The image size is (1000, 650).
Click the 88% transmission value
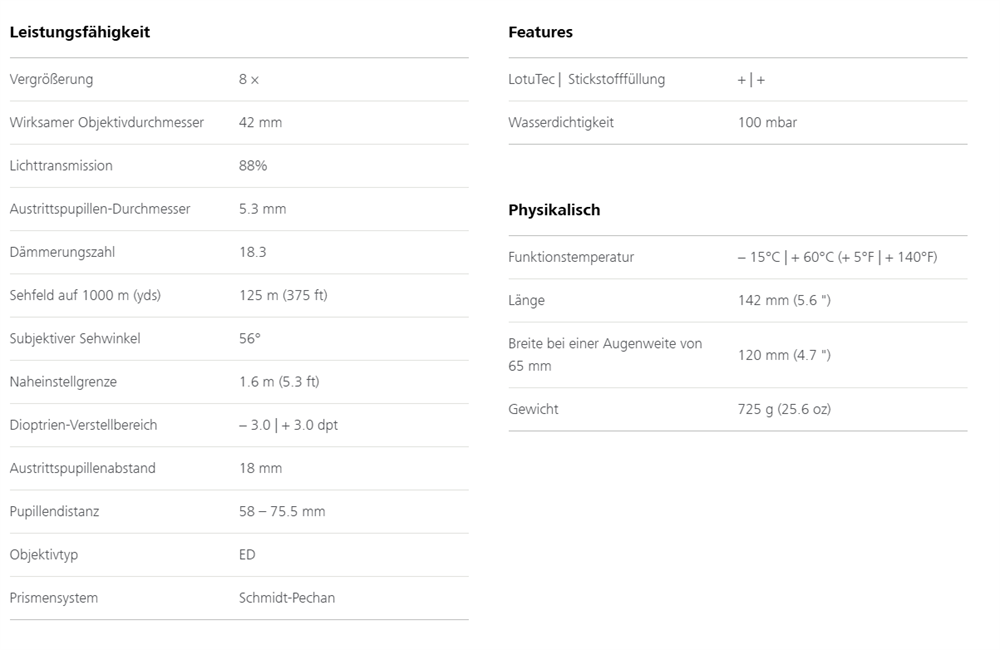(253, 166)
